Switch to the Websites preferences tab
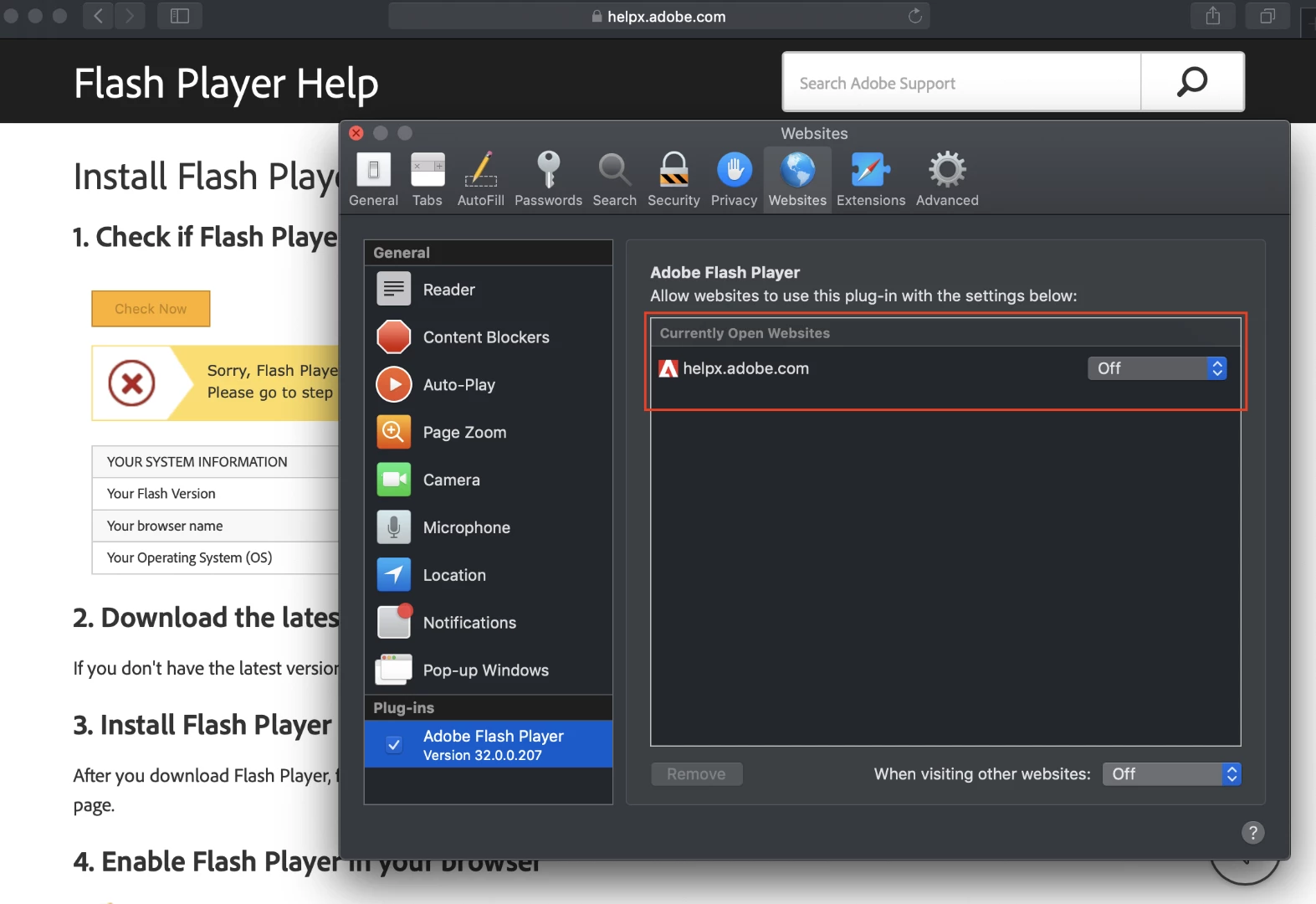Screen dimensions: 1316x904 797,179
